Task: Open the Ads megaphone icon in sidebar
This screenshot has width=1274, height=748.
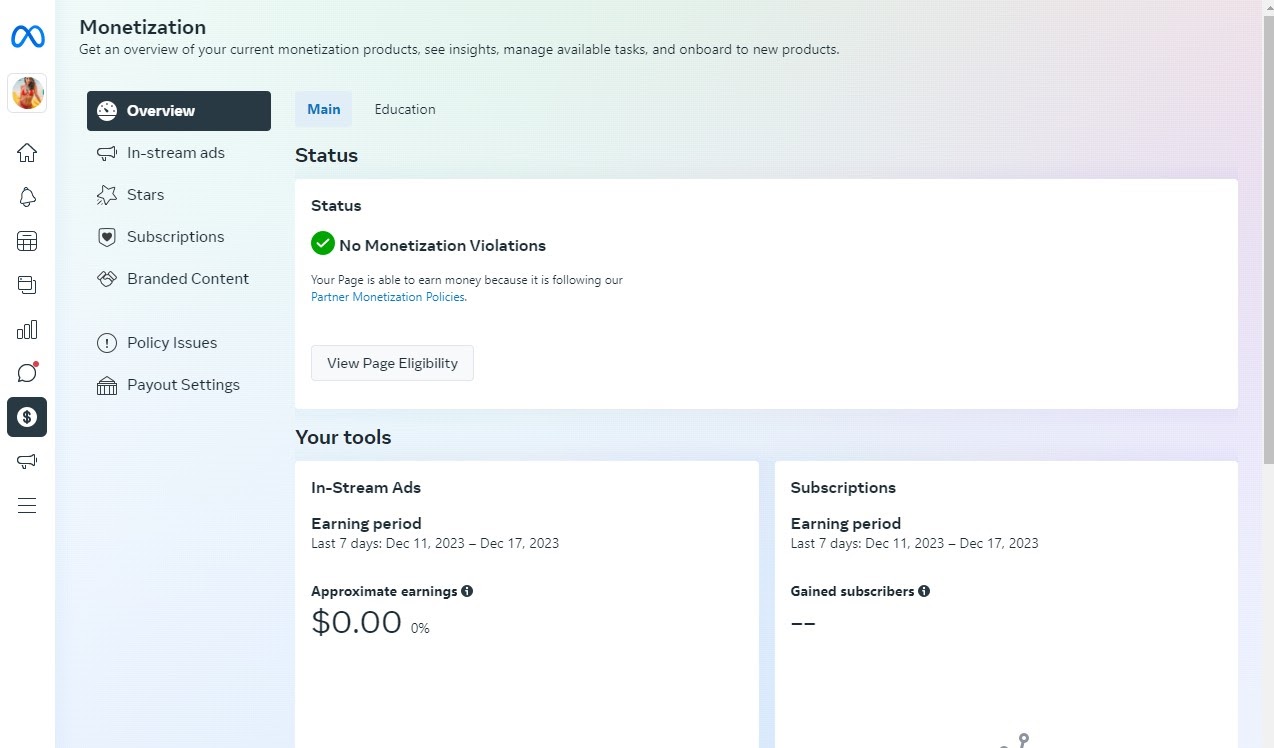Action: coord(27,461)
